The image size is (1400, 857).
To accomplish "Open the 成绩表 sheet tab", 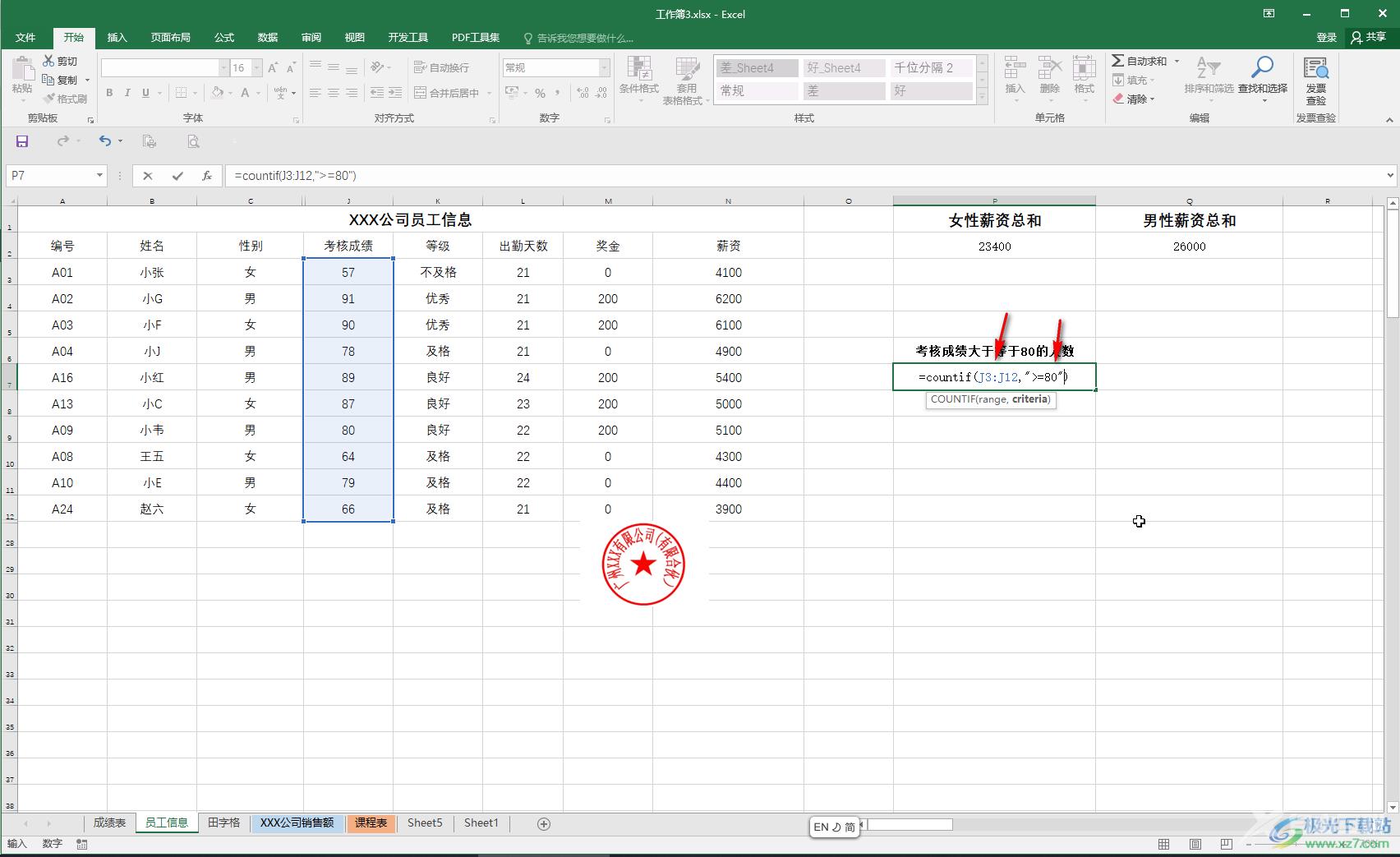I will (109, 822).
